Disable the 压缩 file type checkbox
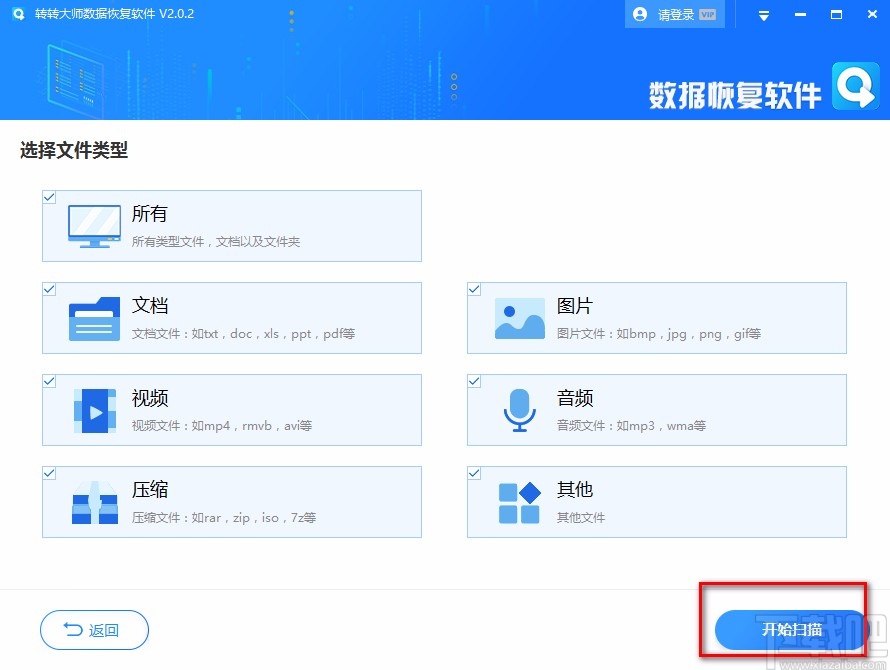The image size is (890, 670). coord(48,473)
